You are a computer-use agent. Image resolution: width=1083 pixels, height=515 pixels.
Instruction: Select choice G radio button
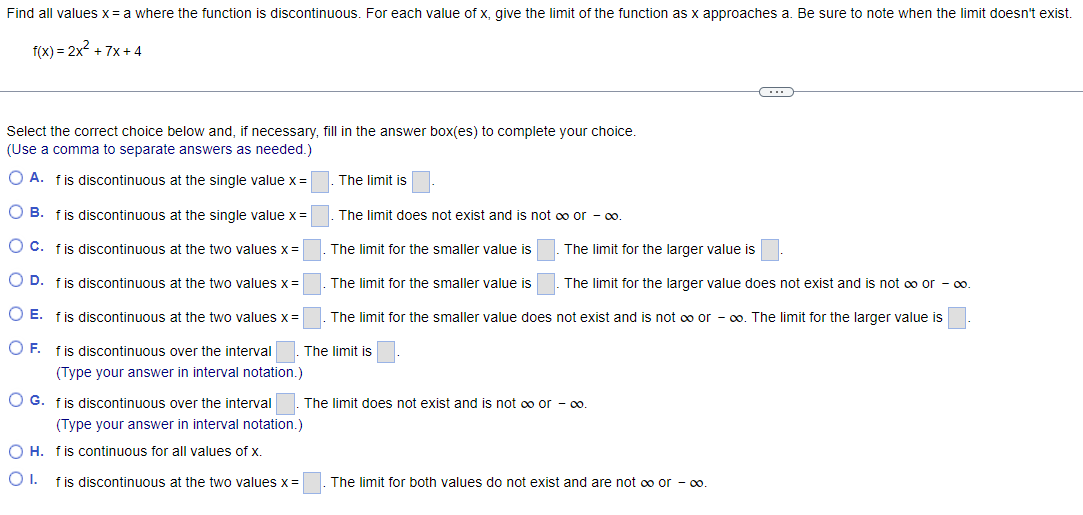[16, 401]
